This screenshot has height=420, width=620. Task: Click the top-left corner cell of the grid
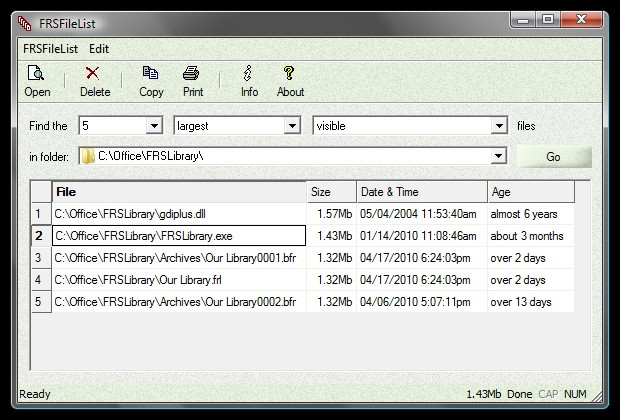(41, 192)
